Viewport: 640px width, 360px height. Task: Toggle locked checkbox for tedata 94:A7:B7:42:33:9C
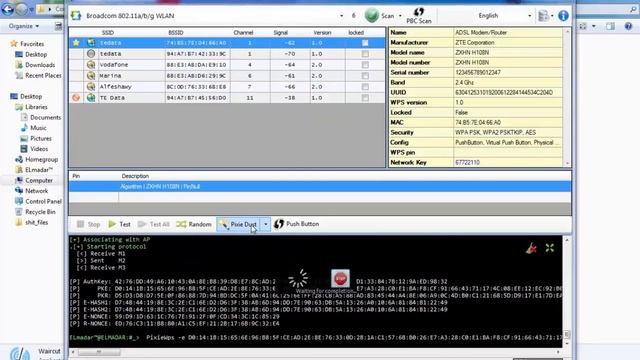tap(365, 53)
